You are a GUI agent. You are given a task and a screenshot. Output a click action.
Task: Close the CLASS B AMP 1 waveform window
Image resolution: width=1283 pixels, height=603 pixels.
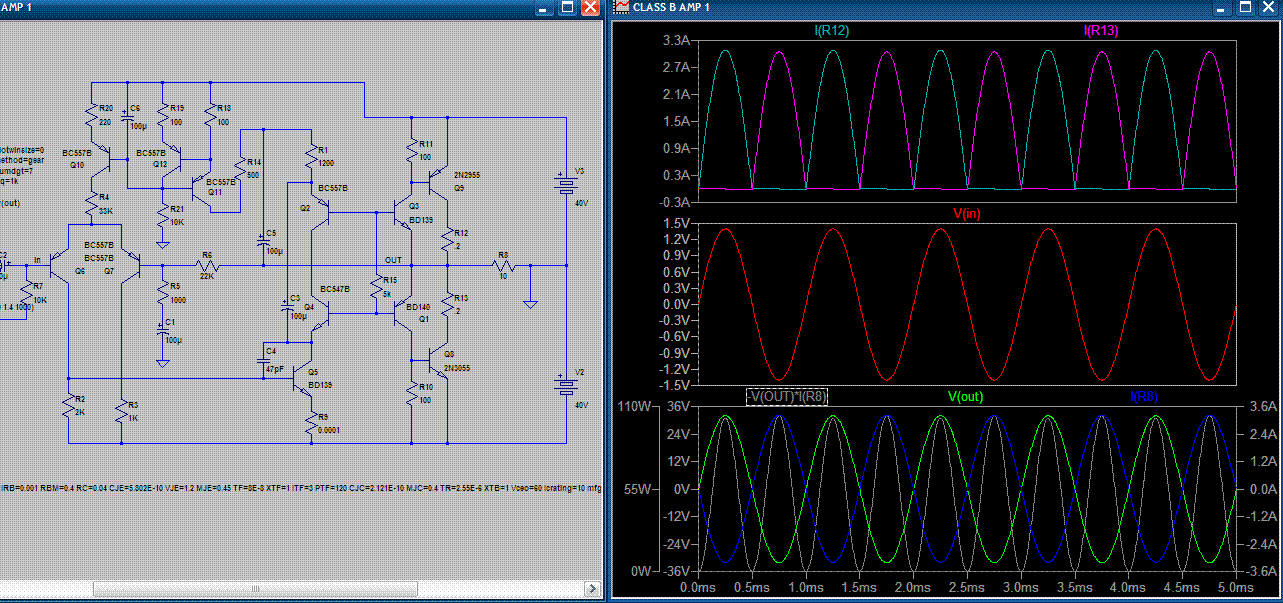(1268, 7)
